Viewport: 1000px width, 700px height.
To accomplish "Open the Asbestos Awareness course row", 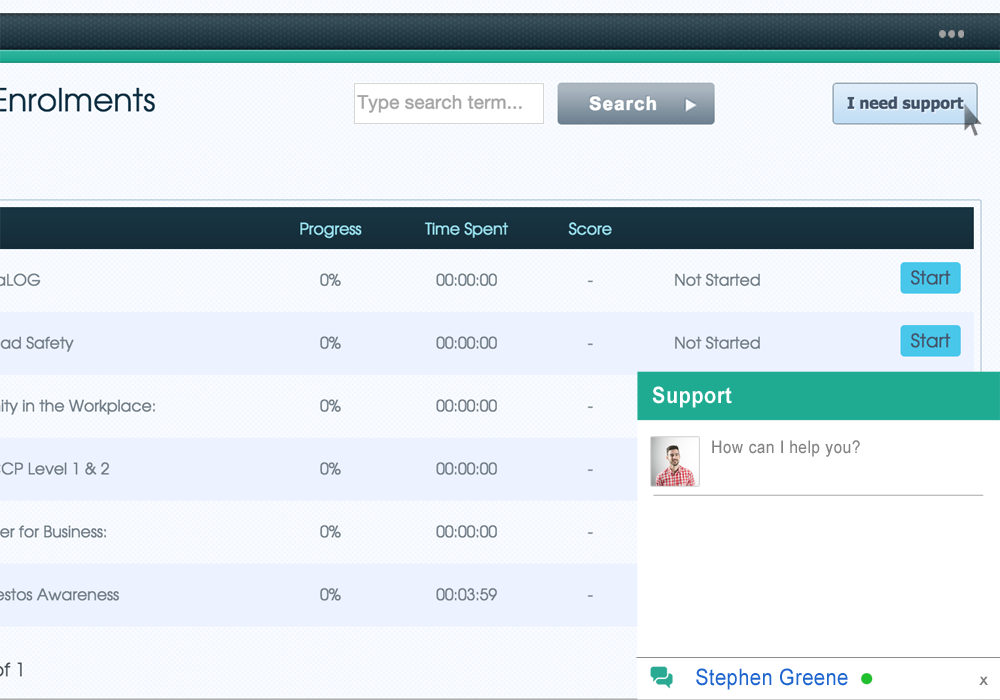I will tap(60, 595).
